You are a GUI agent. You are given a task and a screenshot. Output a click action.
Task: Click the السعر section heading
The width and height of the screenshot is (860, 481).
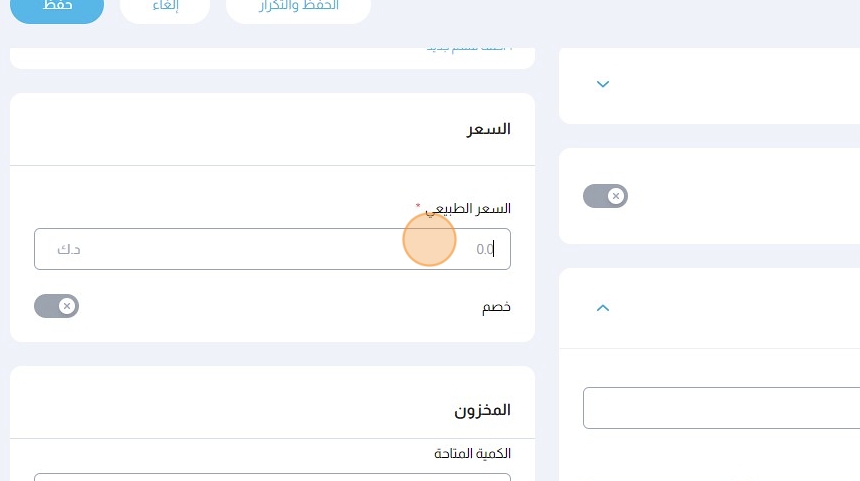pos(489,129)
